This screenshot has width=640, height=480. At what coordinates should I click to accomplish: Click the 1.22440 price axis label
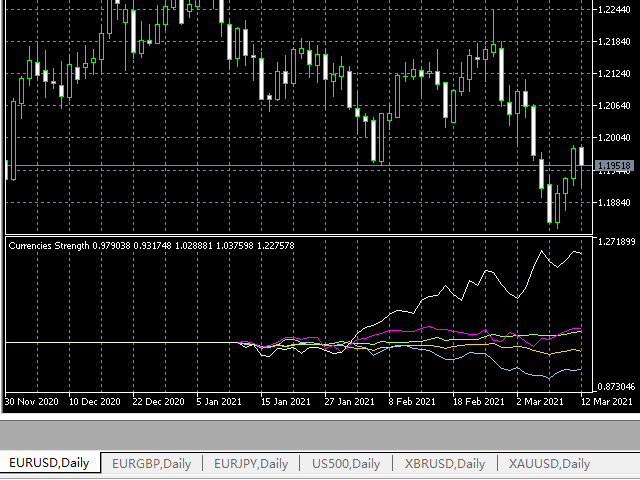612,9
